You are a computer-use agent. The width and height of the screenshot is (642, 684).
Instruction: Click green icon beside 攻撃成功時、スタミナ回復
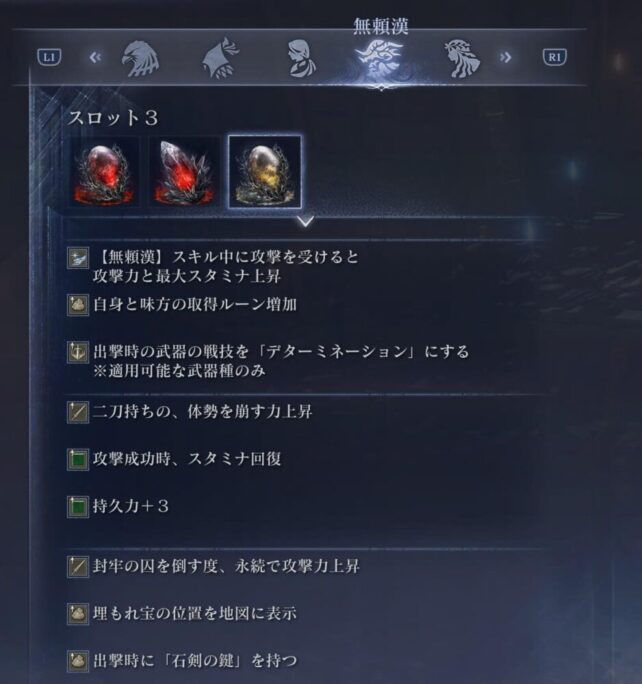pos(78,460)
